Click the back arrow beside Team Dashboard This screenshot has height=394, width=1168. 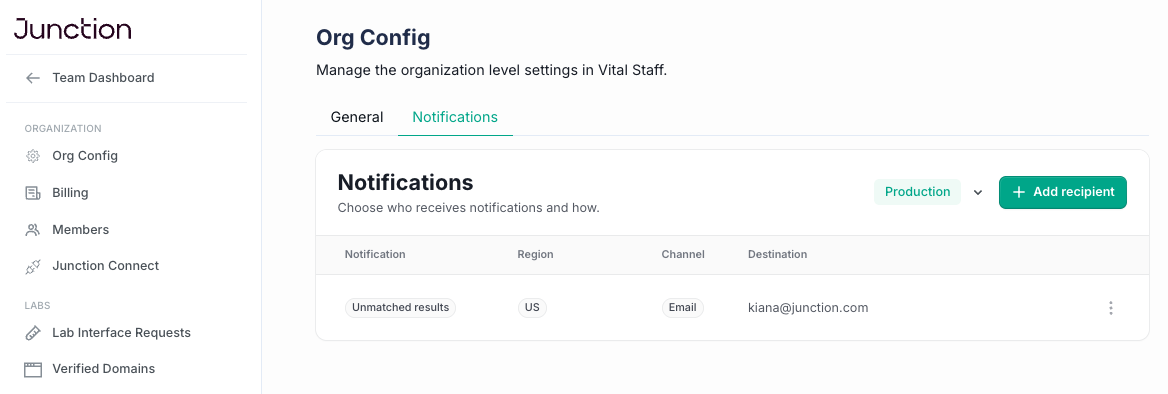[x=33, y=78]
